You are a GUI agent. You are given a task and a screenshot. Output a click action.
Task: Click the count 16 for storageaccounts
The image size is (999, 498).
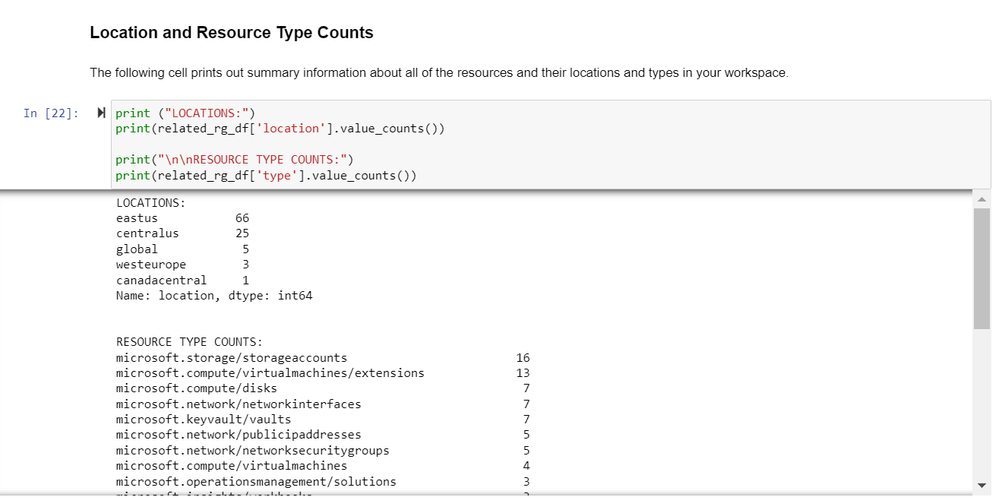[x=523, y=358]
